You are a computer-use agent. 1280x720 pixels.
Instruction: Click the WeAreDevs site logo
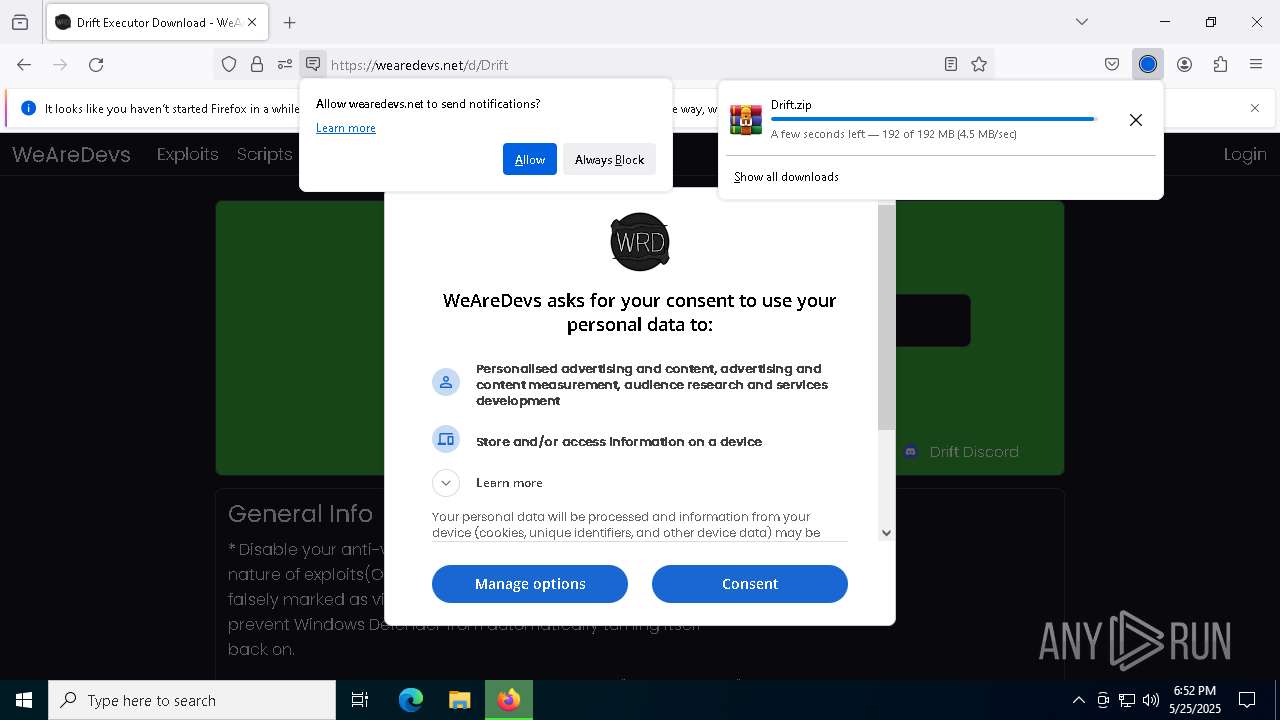point(71,154)
